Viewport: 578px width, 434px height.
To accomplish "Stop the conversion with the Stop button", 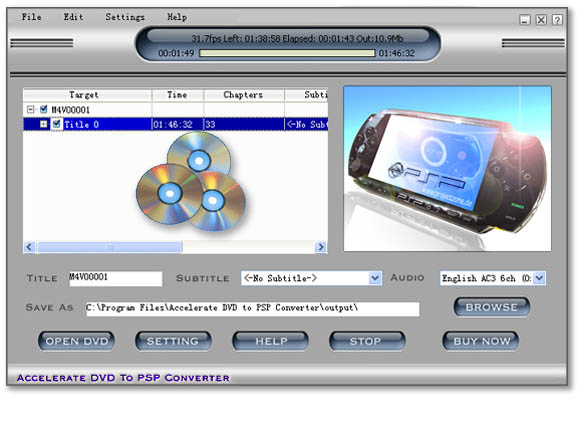I will click(367, 341).
